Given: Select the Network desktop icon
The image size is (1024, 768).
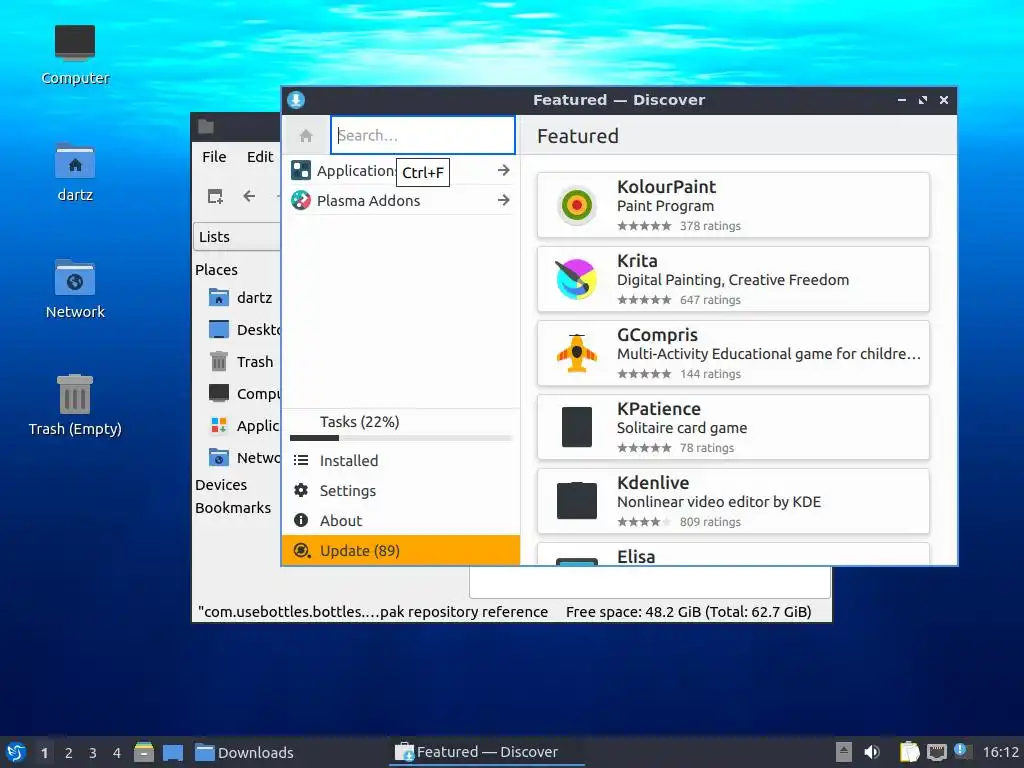Looking at the screenshot, I should point(75,289).
